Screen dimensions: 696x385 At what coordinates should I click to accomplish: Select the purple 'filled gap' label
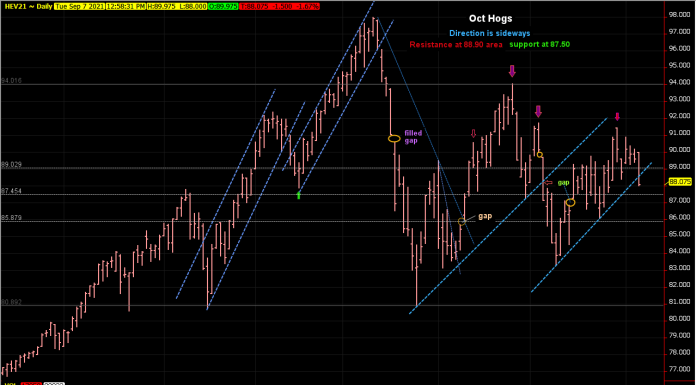pos(413,136)
